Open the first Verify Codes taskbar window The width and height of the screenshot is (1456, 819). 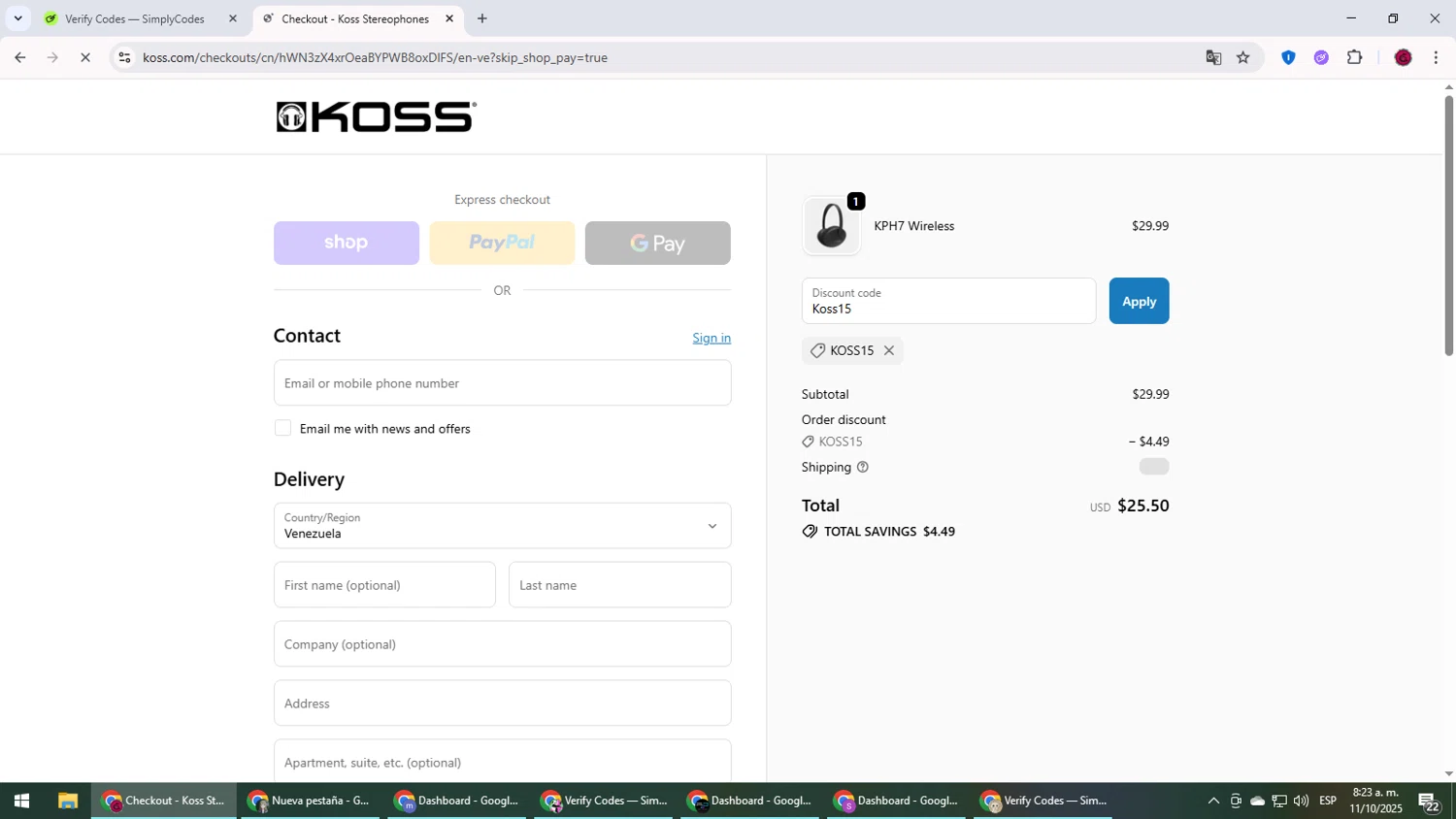pos(603,801)
